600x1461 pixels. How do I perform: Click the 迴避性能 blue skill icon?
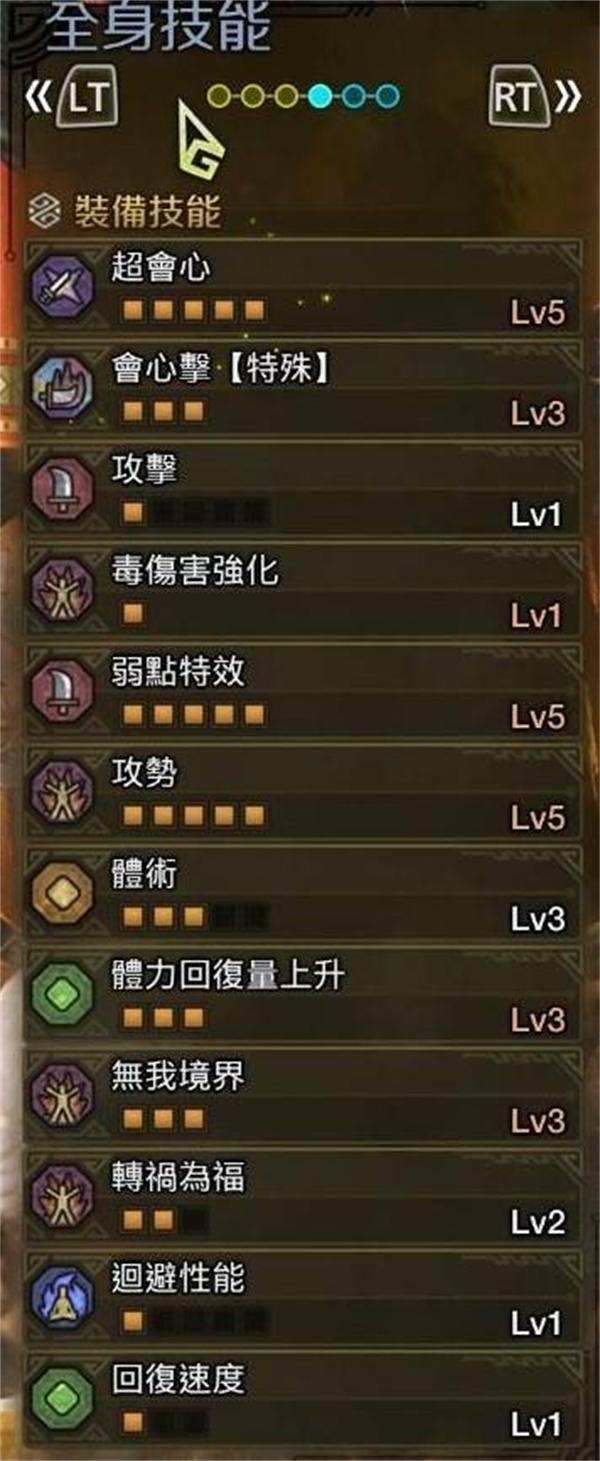[x=62, y=1299]
